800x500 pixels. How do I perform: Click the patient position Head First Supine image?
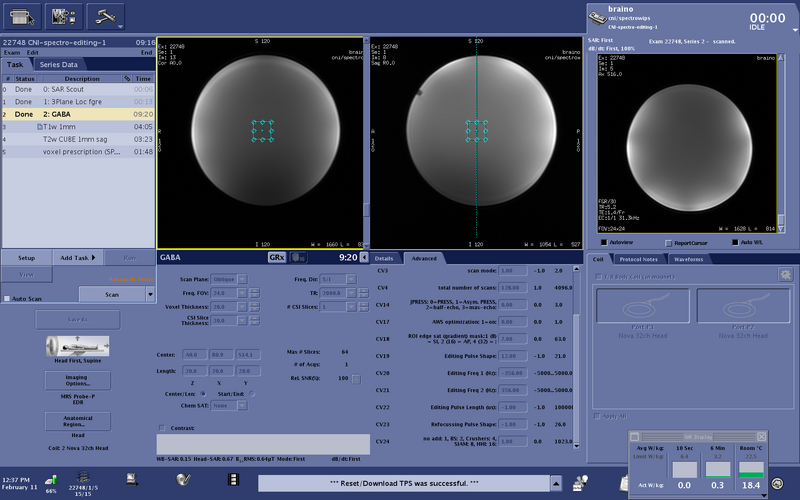point(77,346)
